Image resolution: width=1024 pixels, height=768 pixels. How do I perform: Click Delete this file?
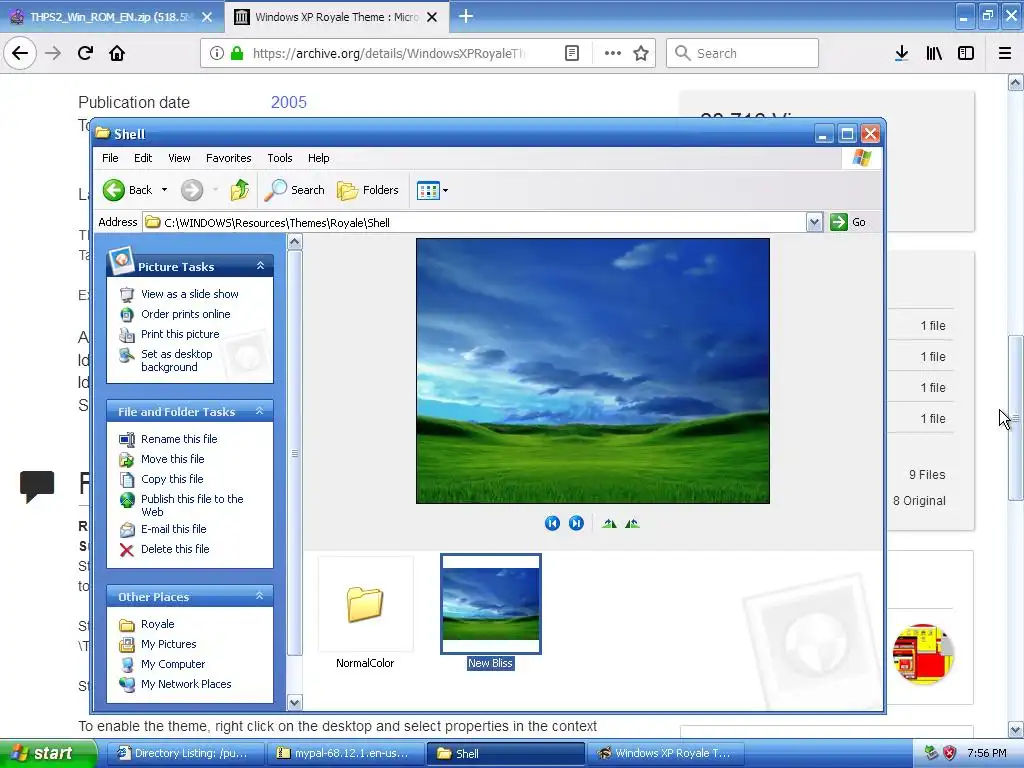click(175, 549)
